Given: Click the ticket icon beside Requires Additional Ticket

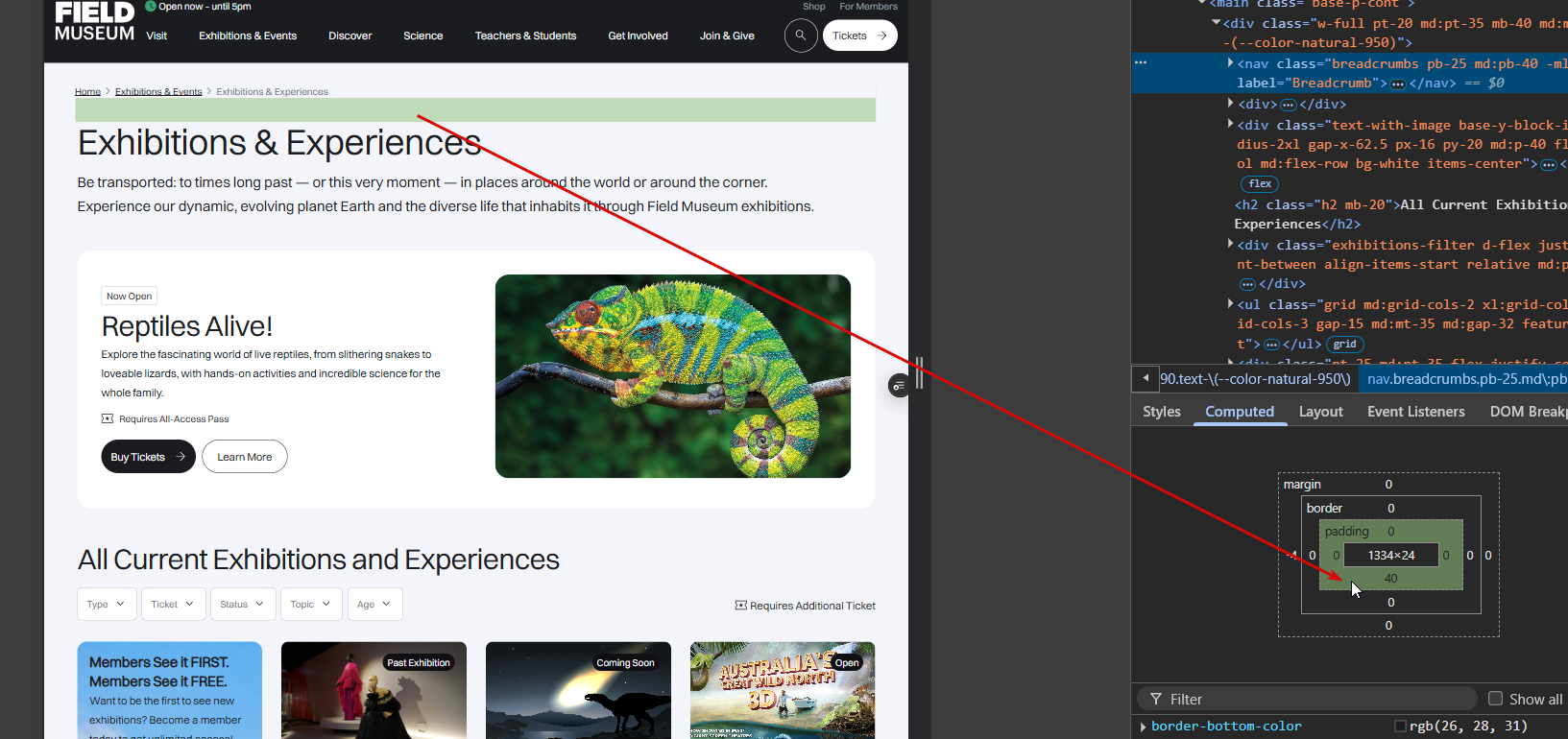Looking at the screenshot, I should pos(740,606).
